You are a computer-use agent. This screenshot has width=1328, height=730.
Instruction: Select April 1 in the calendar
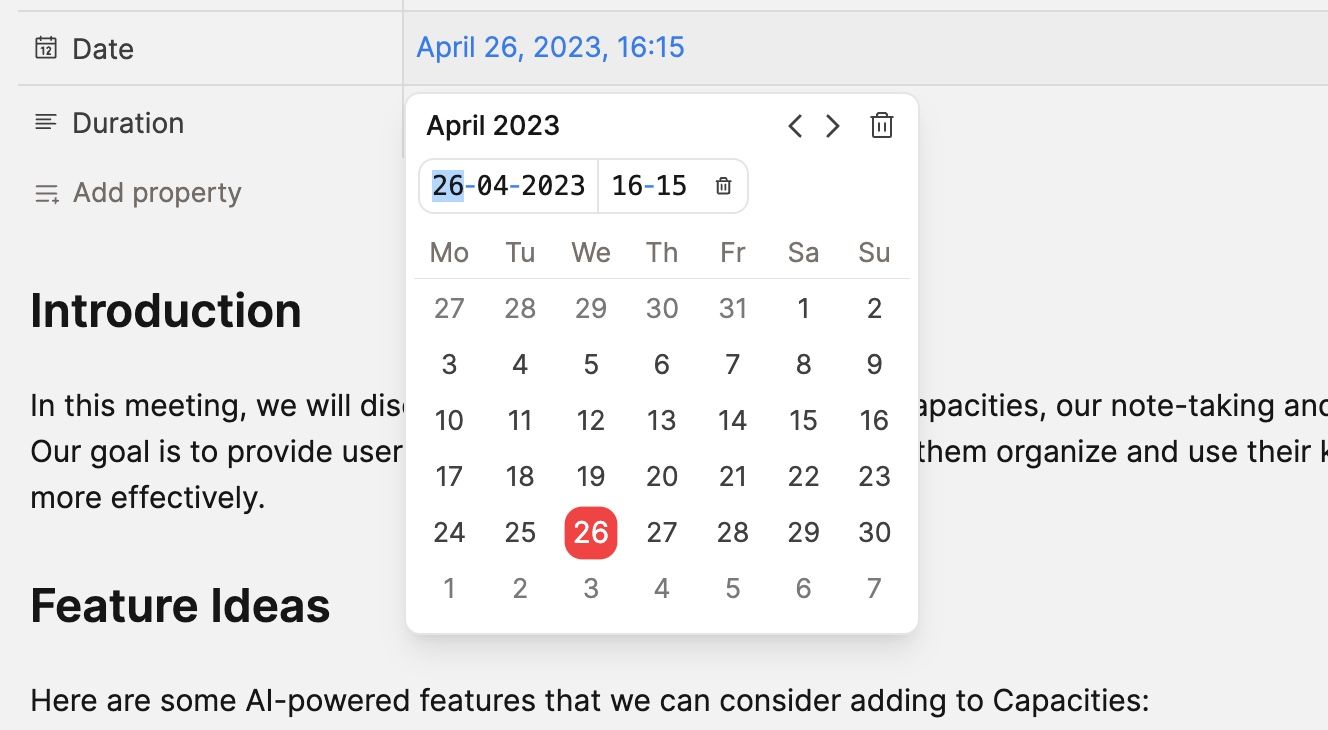pyautogui.click(x=803, y=308)
